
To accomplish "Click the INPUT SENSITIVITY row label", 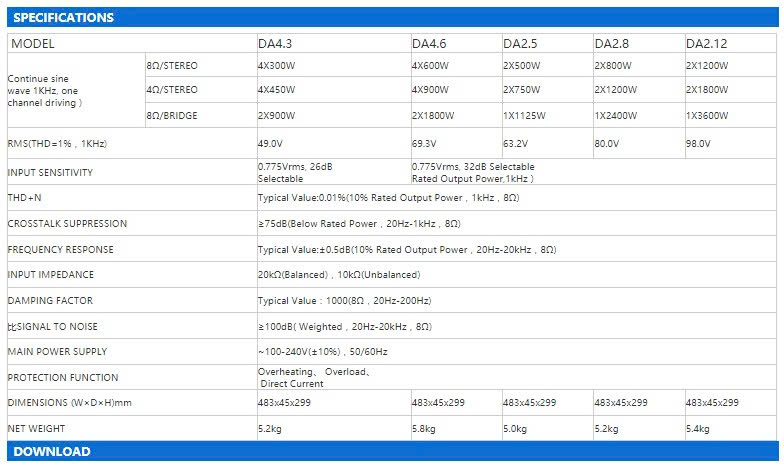I will click(50, 173).
